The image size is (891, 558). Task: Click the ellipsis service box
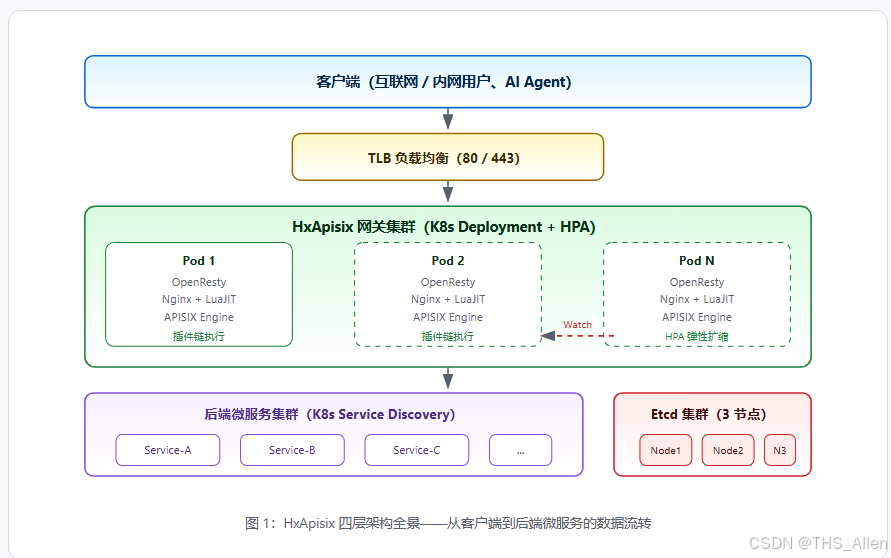521,450
